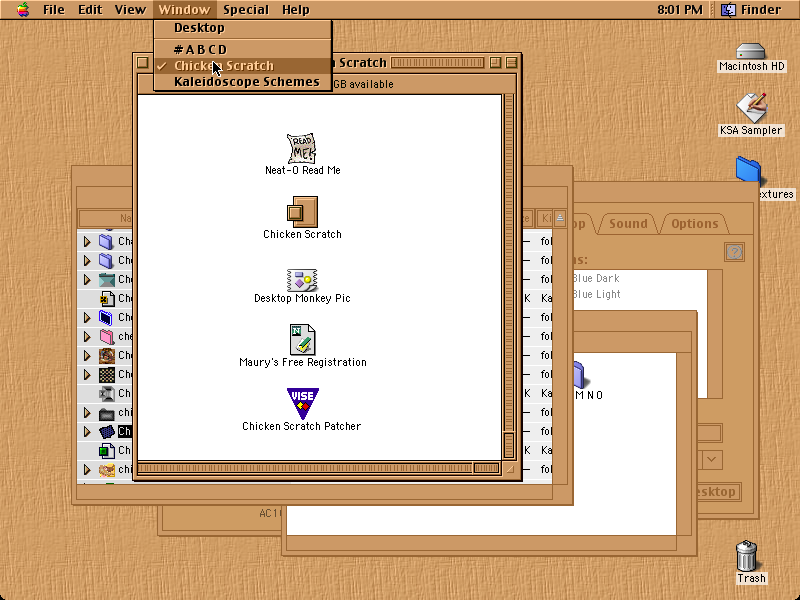The image size is (800, 600).
Task: Open the View menu
Action: pos(130,10)
